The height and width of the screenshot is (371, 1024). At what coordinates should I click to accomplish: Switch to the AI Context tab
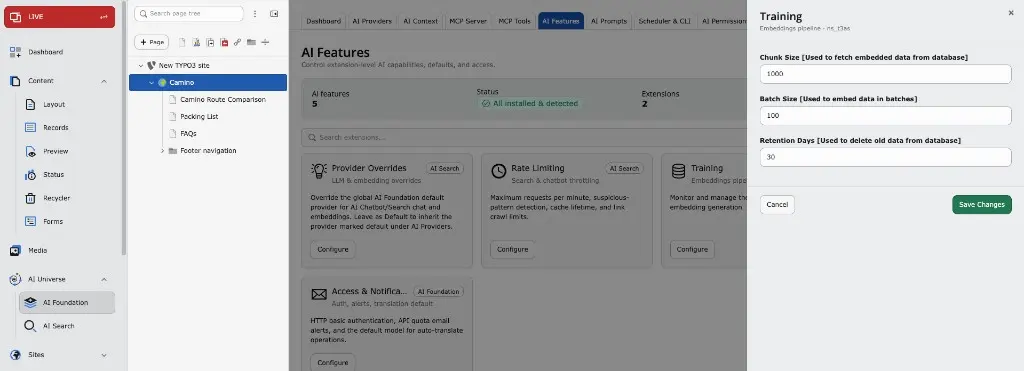(421, 21)
